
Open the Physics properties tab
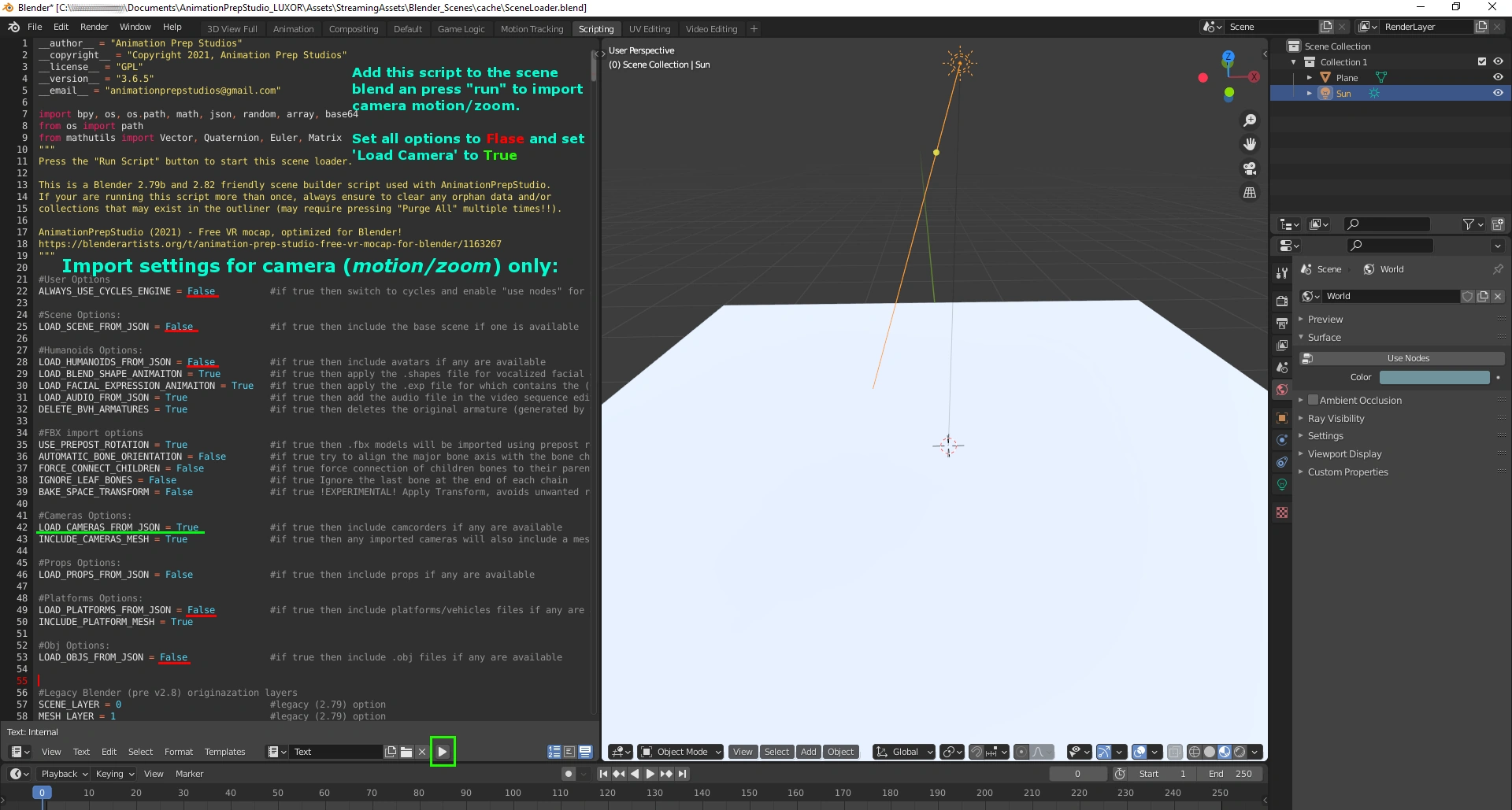(1282, 440)
